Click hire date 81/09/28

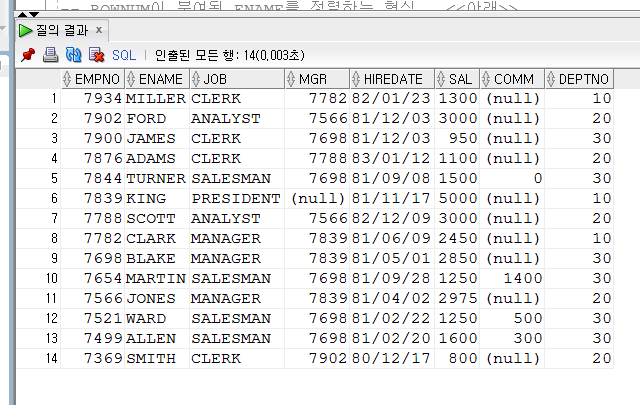[x=391, y=278]
